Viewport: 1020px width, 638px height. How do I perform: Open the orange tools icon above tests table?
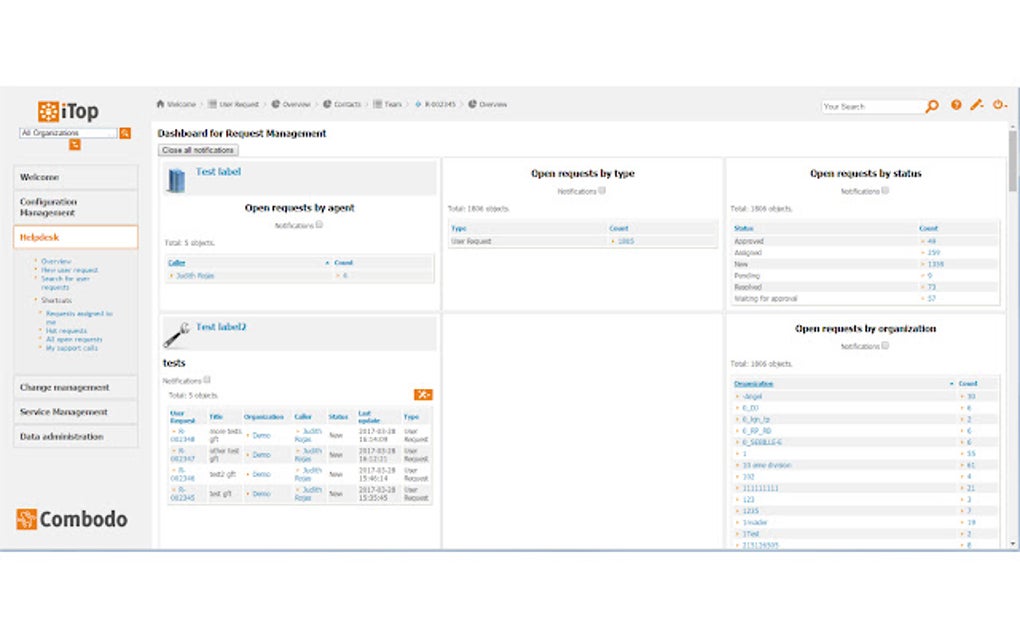tap(423, 395)
